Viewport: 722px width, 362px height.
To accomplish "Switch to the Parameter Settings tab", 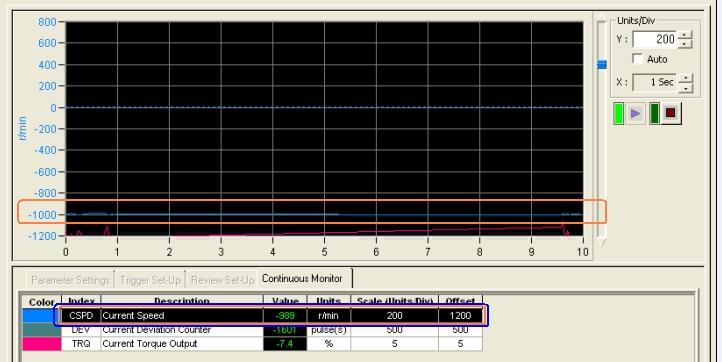I will tap(70, 280).
